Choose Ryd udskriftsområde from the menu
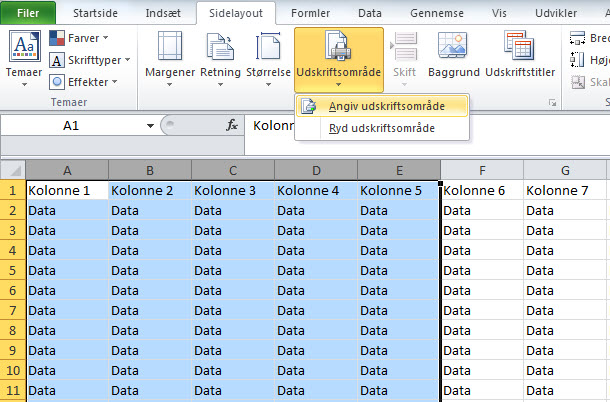This screenshot has width=610, height=402. tap(382, 128)
